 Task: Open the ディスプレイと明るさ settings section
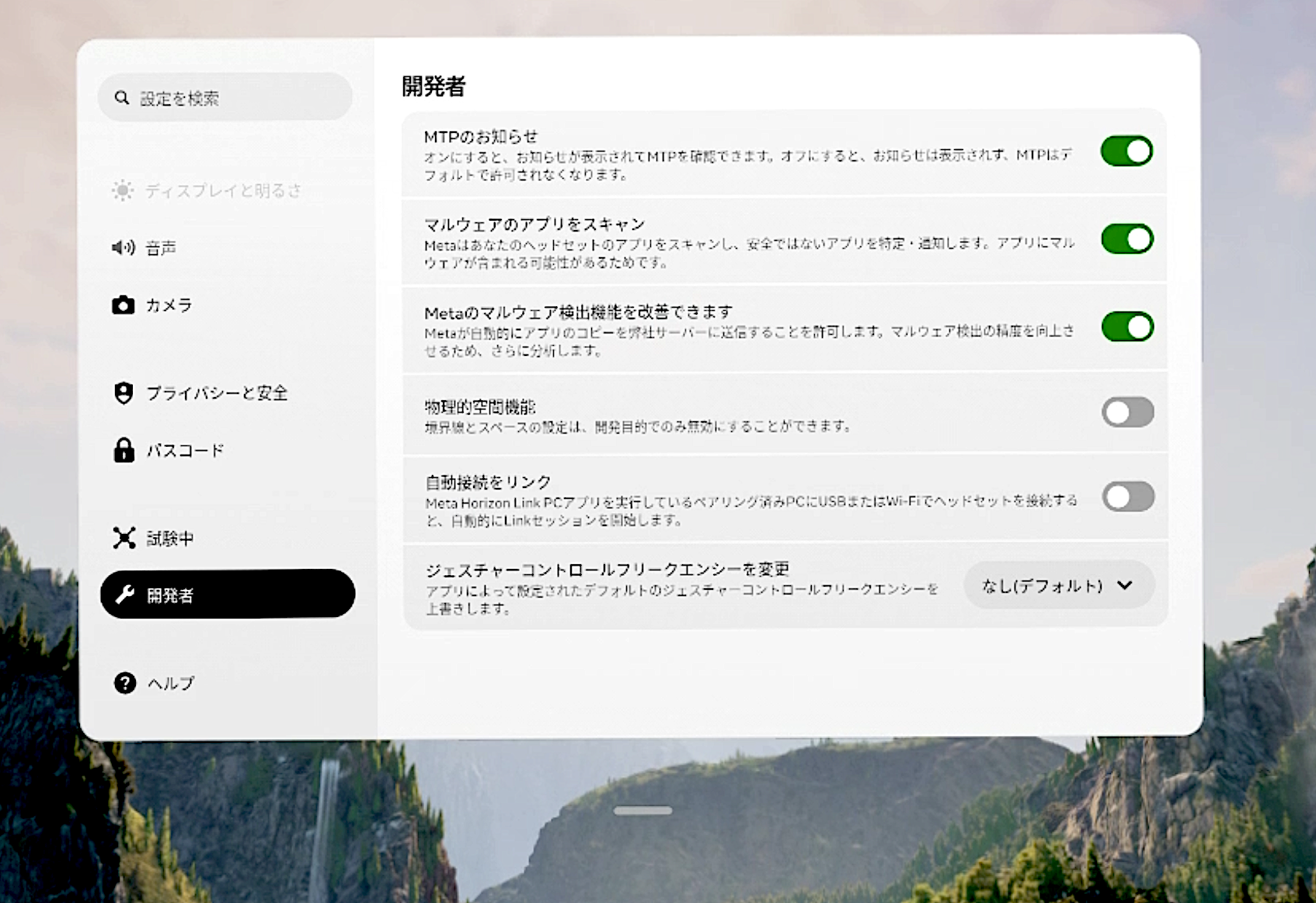pyautogui.click(x=226, y=190)
